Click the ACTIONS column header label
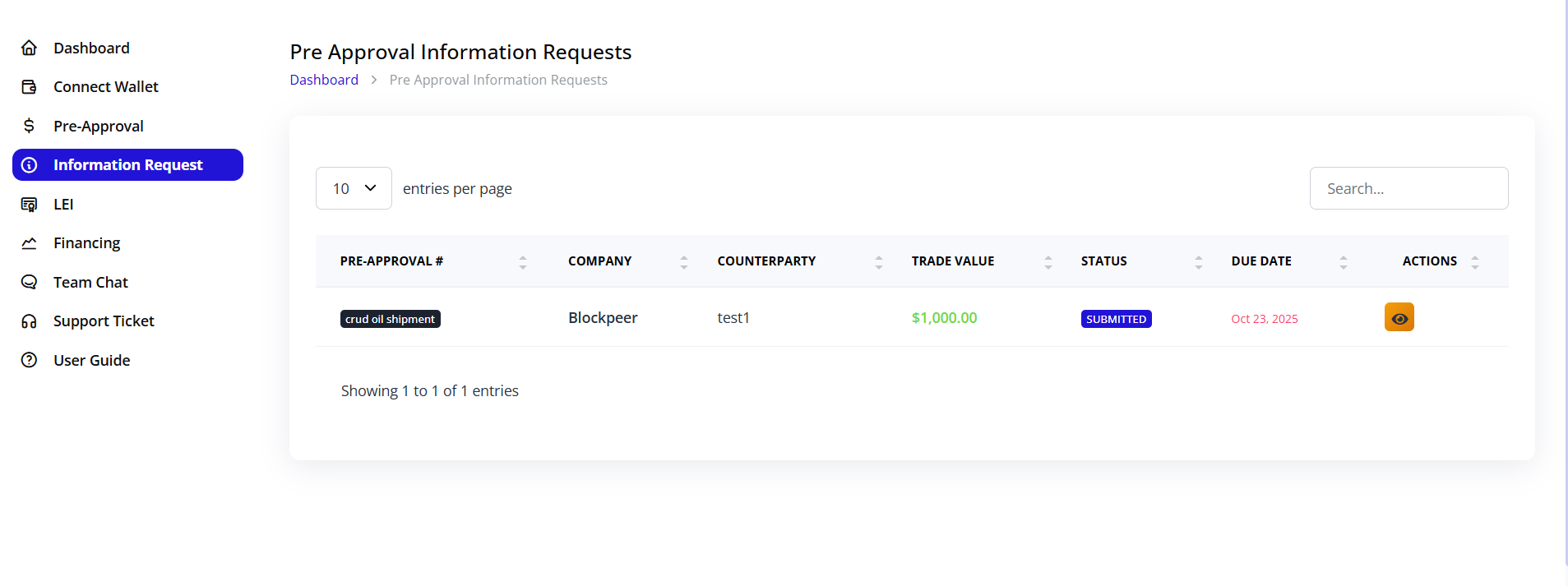This screenshot has width=1568, height=586. (1429, 261)
